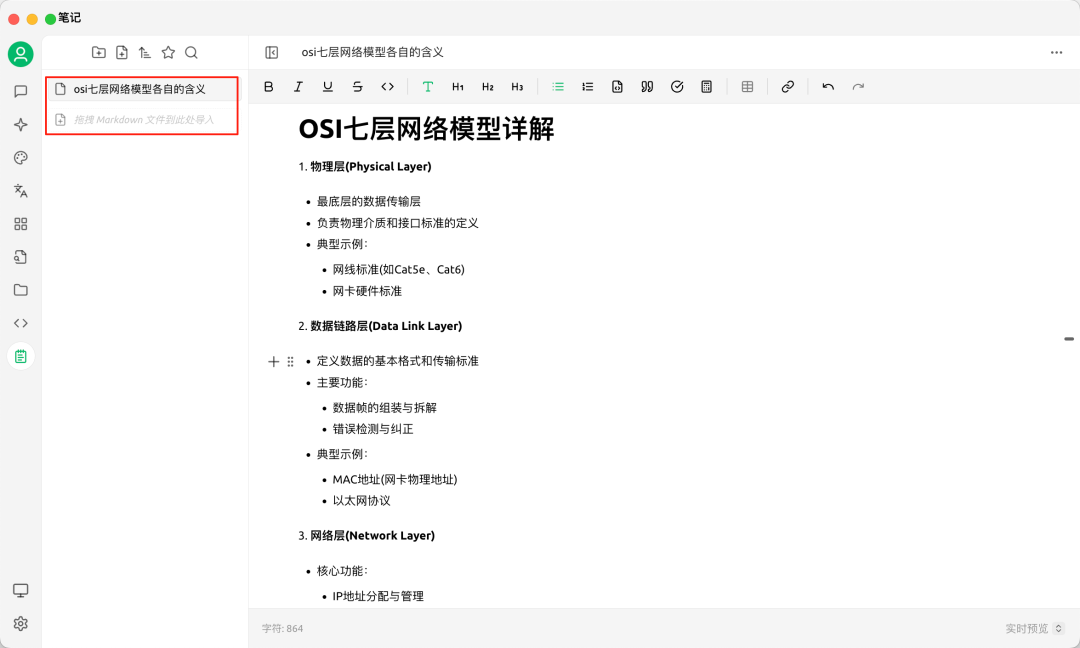Open settings from the gear icon
Screen dimensions: 1080x648
(20, 624)
